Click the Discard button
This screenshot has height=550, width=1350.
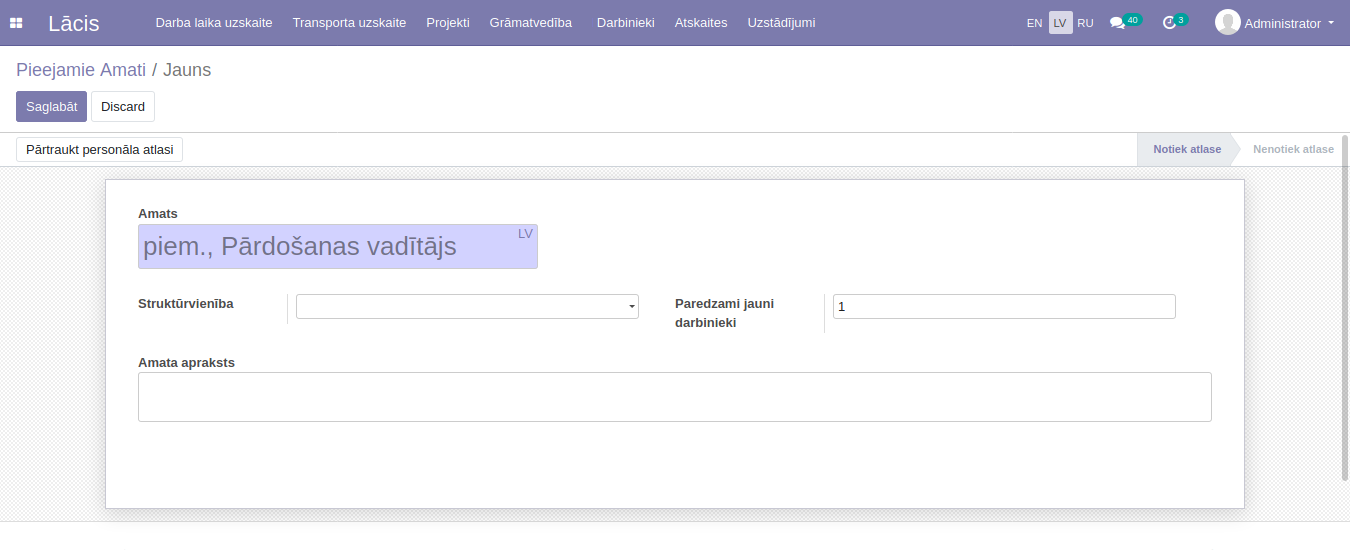123,107
